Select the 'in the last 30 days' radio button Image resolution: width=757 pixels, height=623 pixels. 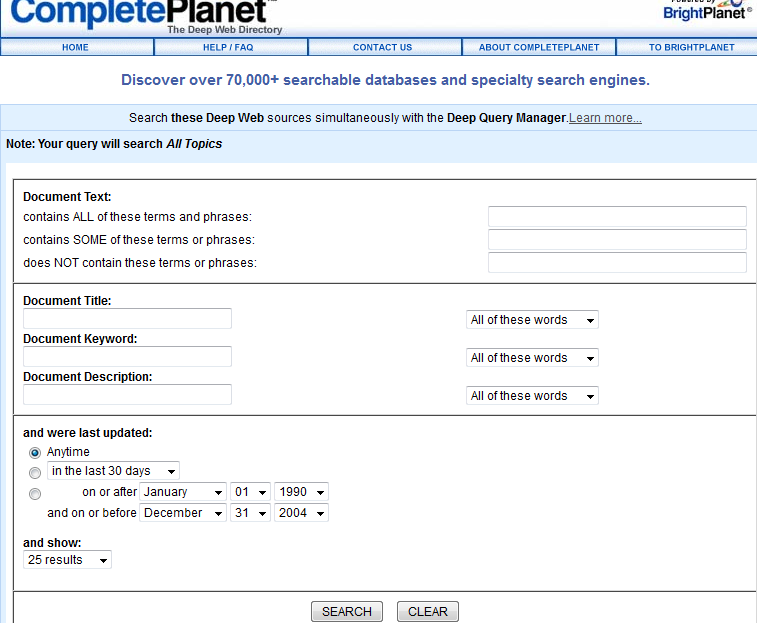pos(35,472)
